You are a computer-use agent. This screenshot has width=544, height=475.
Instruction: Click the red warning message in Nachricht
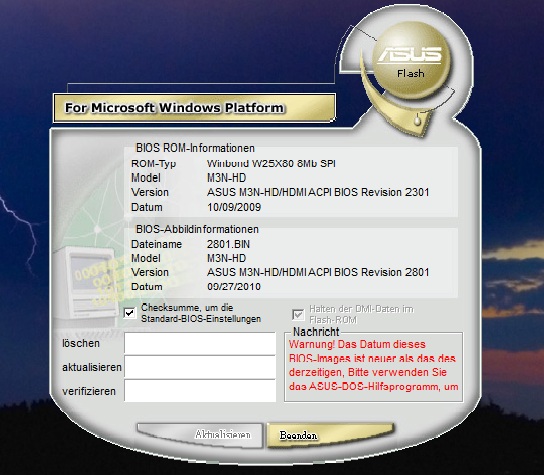(374, 365)
